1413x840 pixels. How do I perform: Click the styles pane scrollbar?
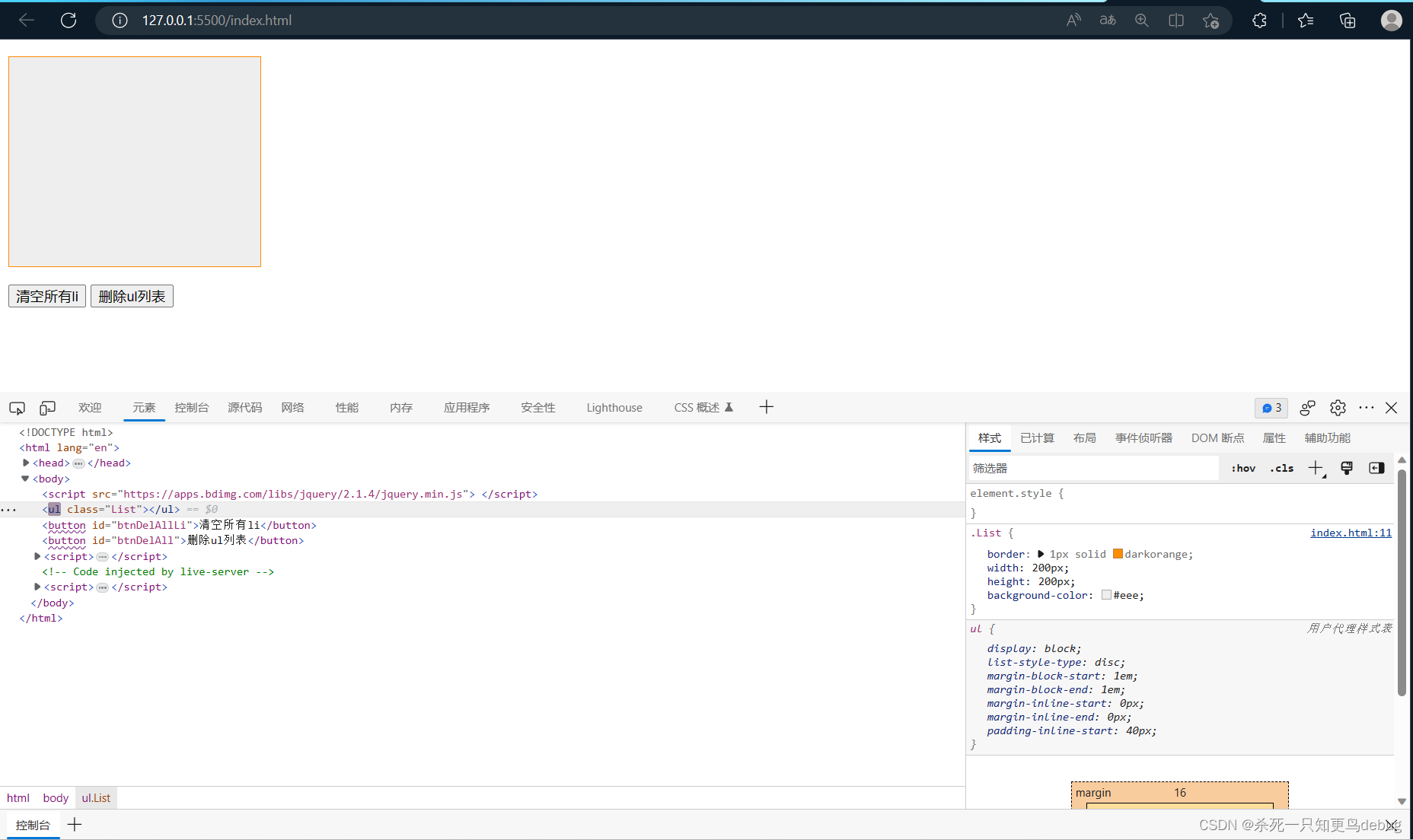coord(1402,582)
